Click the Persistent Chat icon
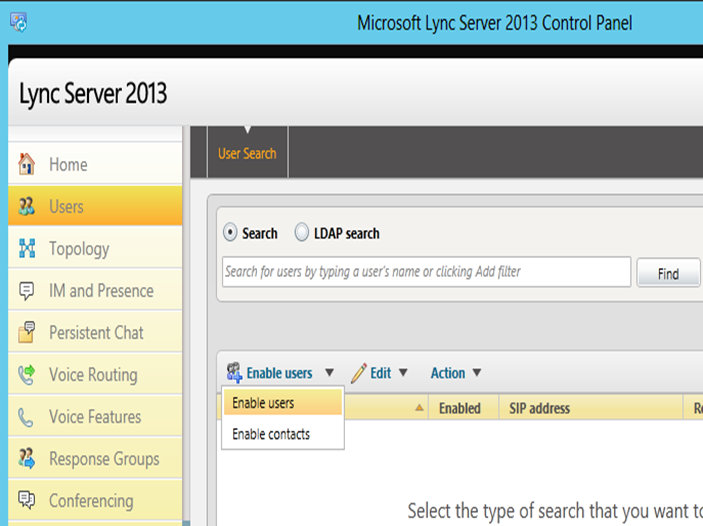703x526 pixels. (26, 332)
